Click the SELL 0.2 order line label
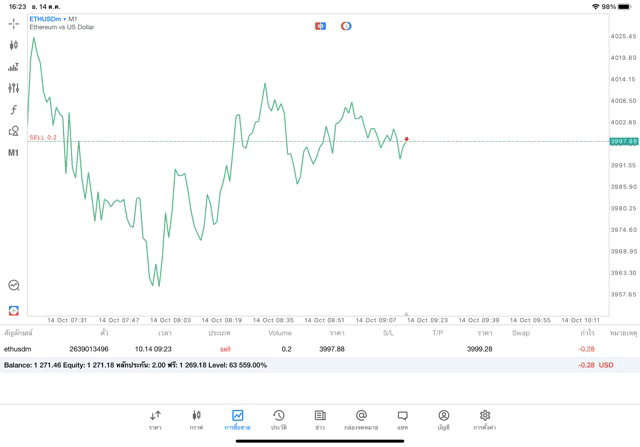This screenshot has height=447, width=640. click(43, 138)
